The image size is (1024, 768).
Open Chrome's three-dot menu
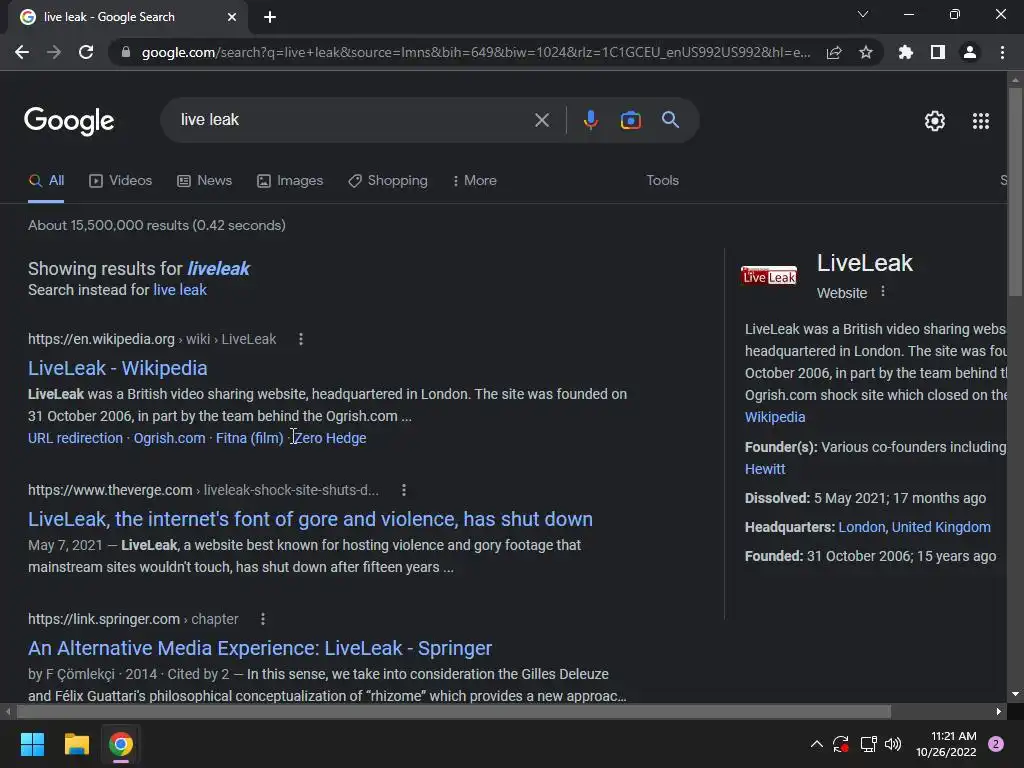point(1002,52)
